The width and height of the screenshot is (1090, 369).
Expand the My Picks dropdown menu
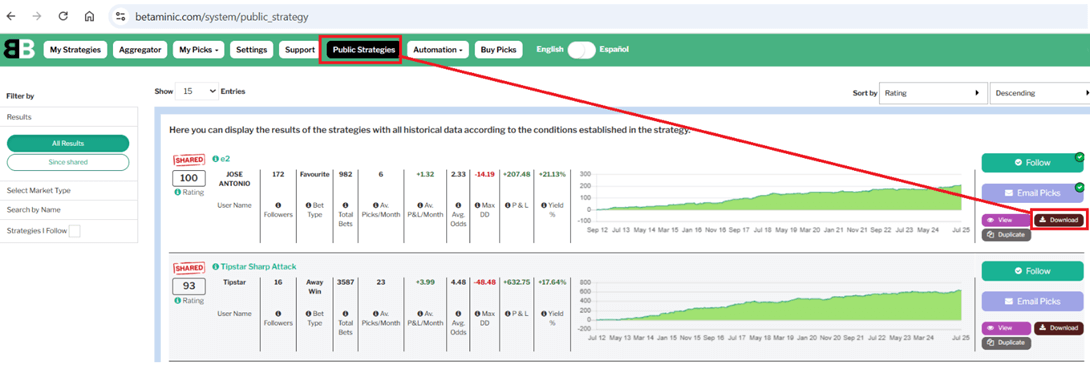click(199, 50)
